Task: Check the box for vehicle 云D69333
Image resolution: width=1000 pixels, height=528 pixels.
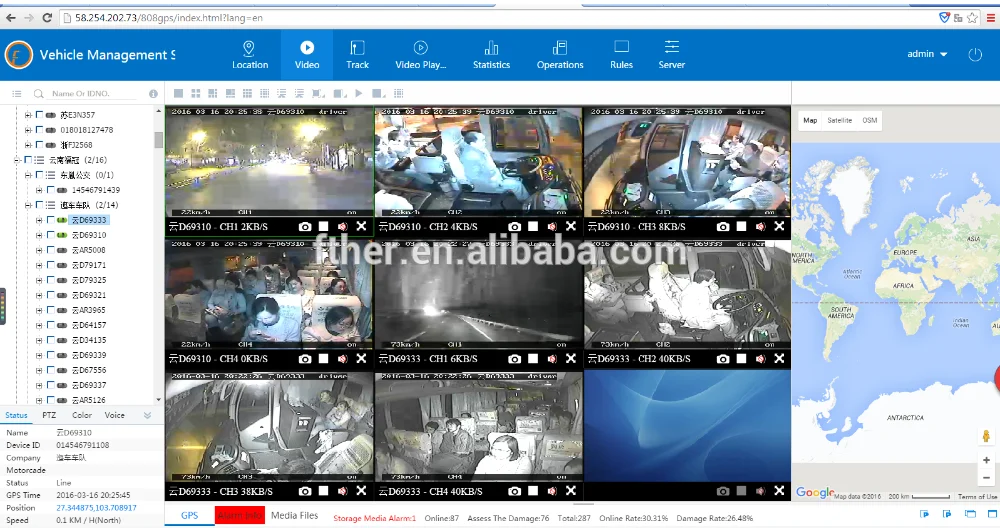Action: coord(50,220)
